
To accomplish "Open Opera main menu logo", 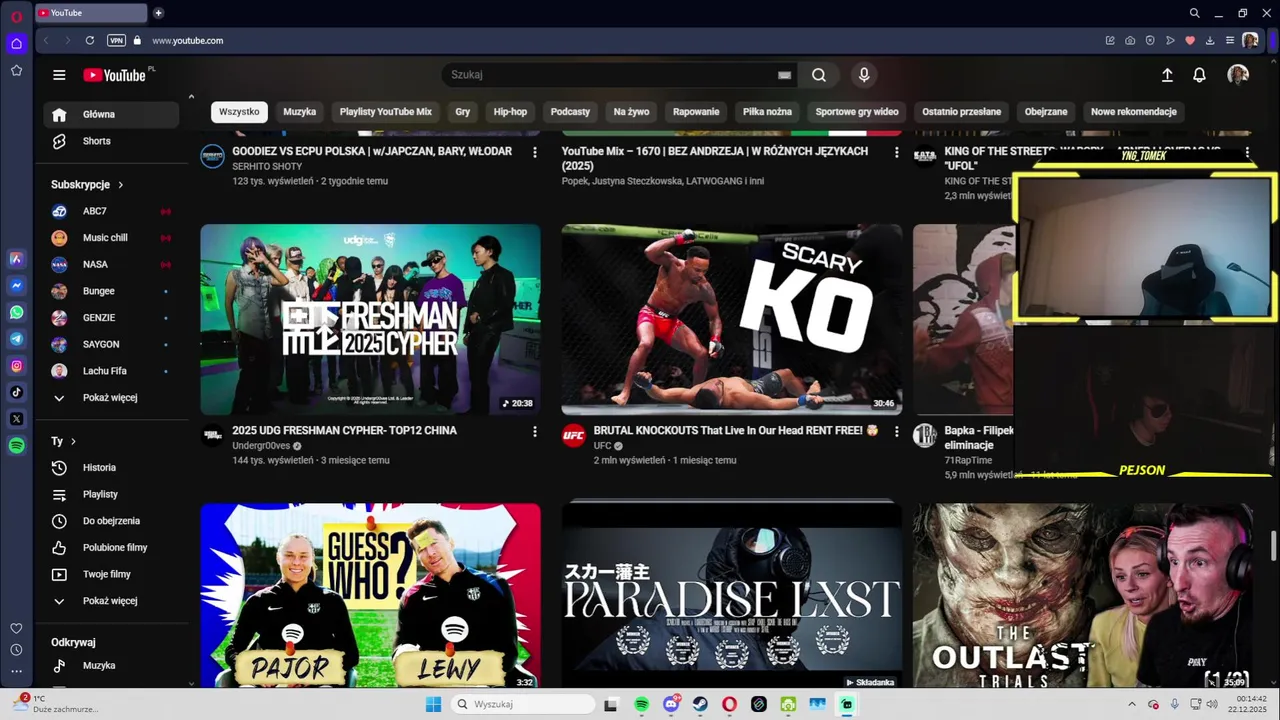I will pyautogui.click(x=16, y=16).
